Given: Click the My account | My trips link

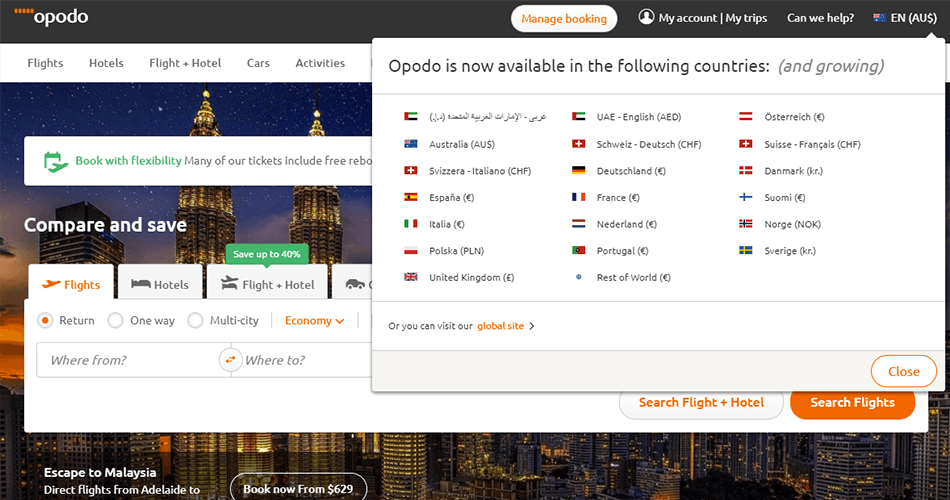Looking at the screenshot, I should click(x=712, y=18).
